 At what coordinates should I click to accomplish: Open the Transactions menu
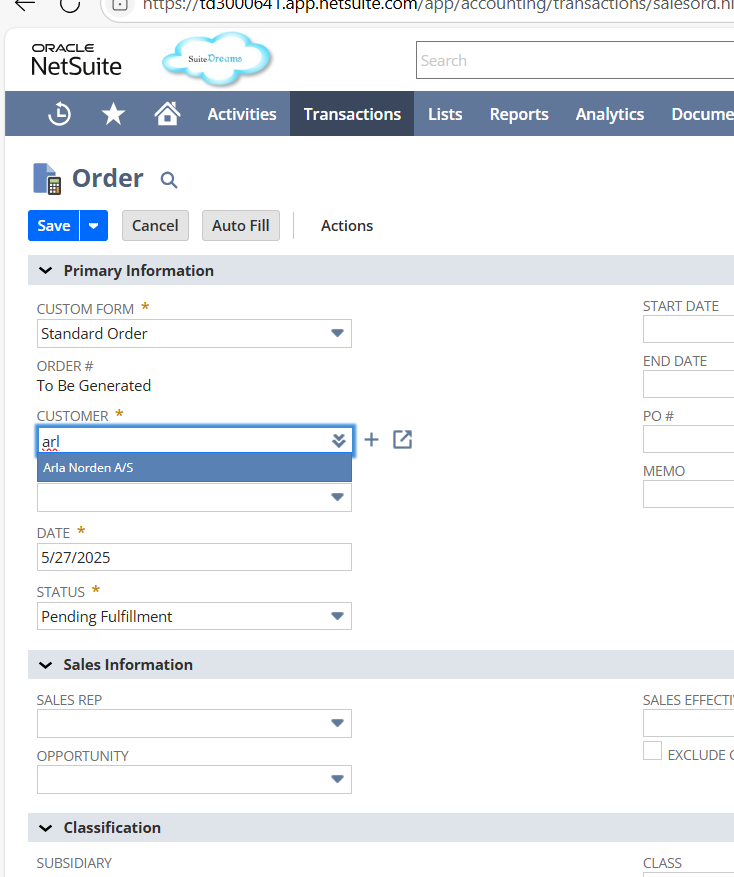[352, 114]
